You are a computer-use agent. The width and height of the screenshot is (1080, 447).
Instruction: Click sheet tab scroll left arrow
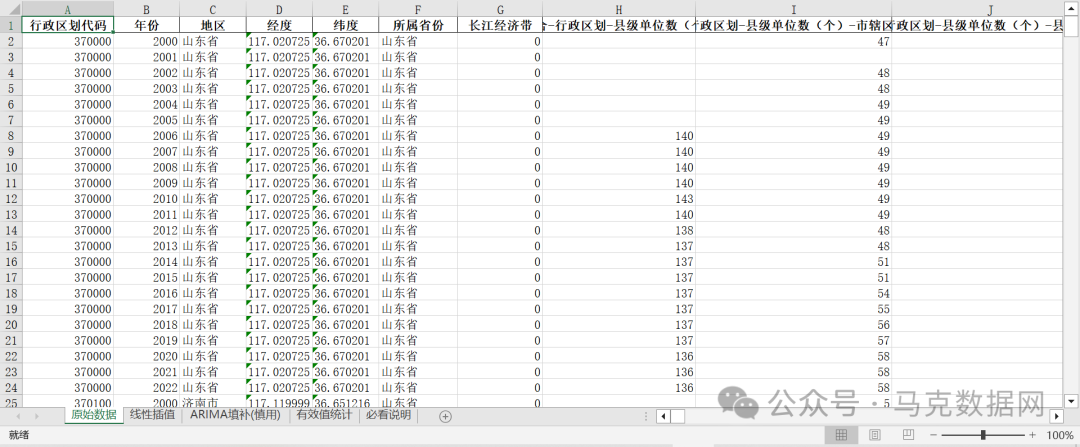(19, 416)
